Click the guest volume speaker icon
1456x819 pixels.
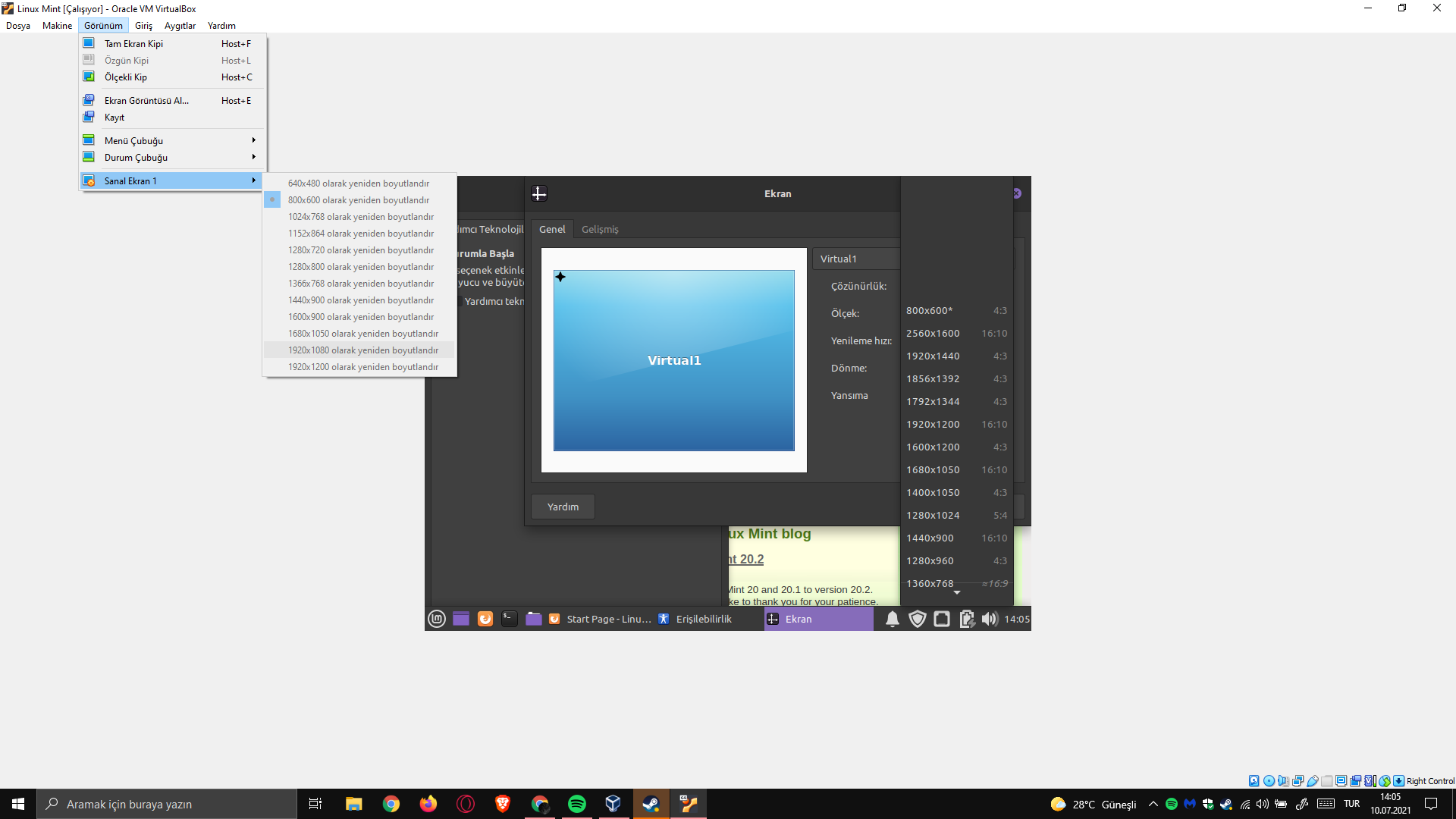tap(989, 619)
